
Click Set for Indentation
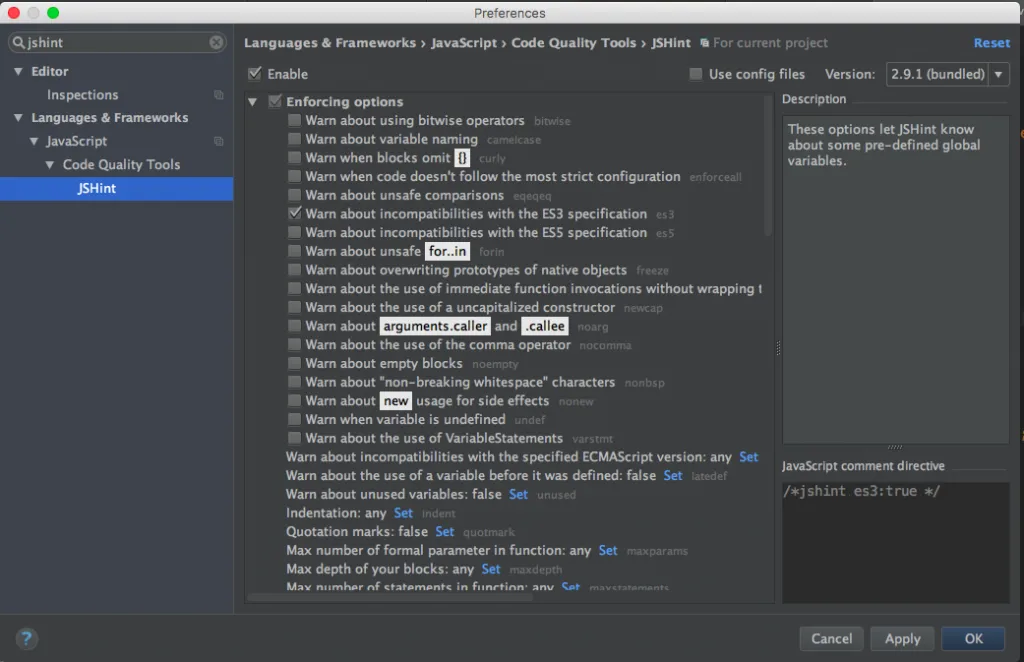pyautogui.click(x=403, y=513)
